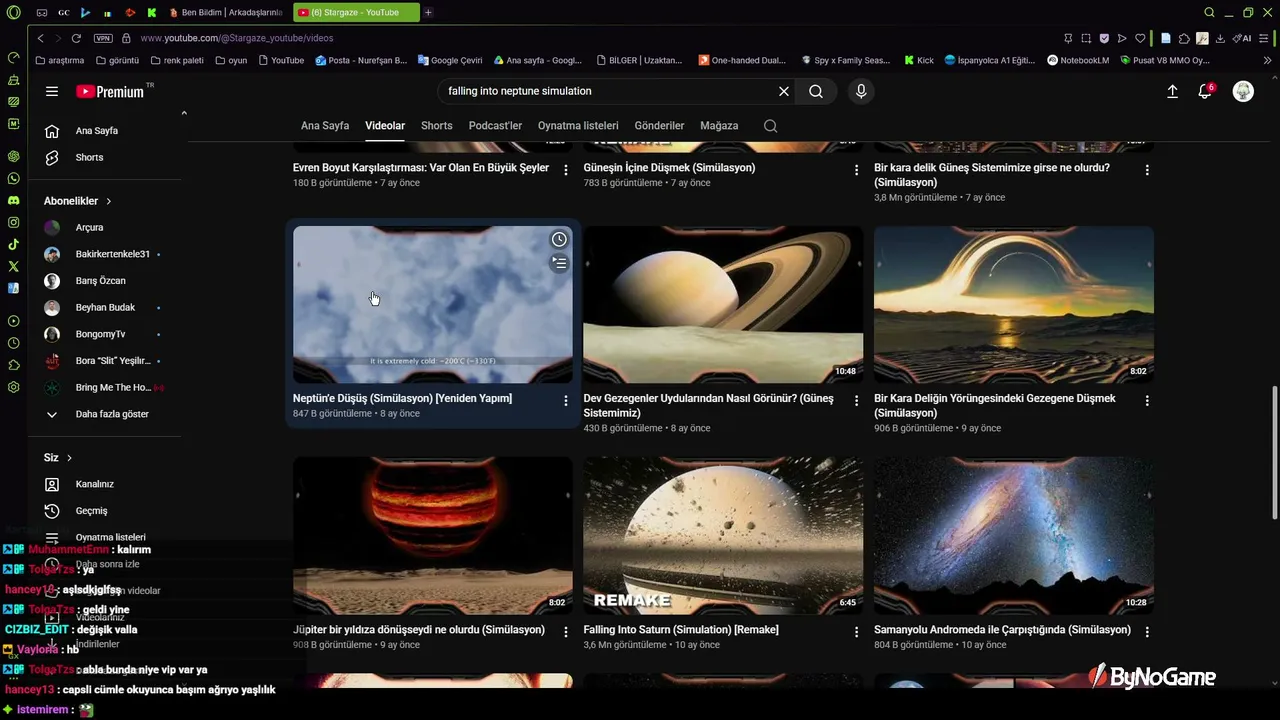The height and width of the screenshot is (720, 1280).
Task: Switch to the channel Shorts tab
Action: 437,126
